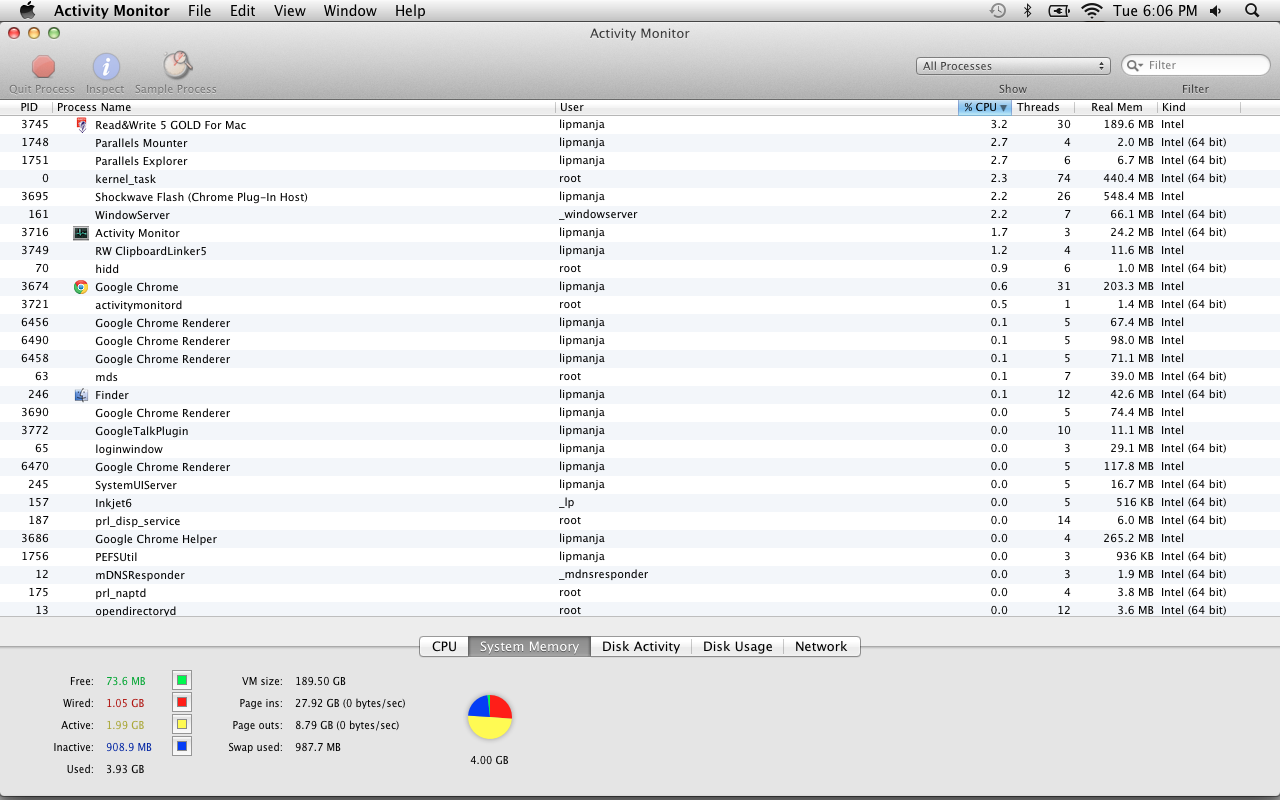Image resolution: width=1280 pixels, height=800 pixels.
Task: Select the System Memory tab
Action: (529, 647)
